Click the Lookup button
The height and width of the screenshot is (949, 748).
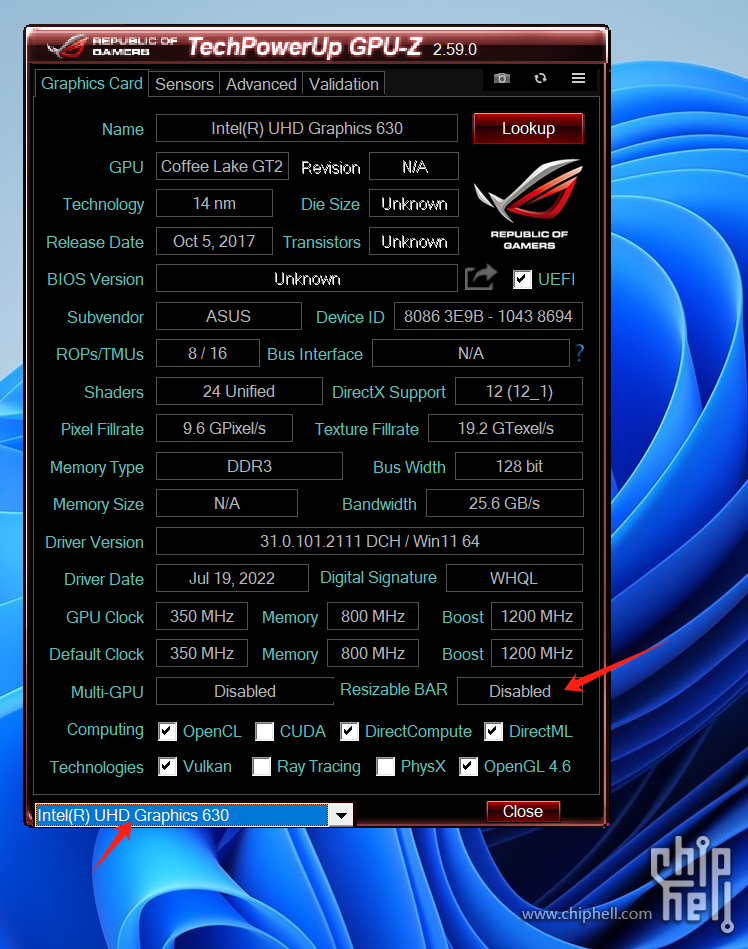click(528, 128)
